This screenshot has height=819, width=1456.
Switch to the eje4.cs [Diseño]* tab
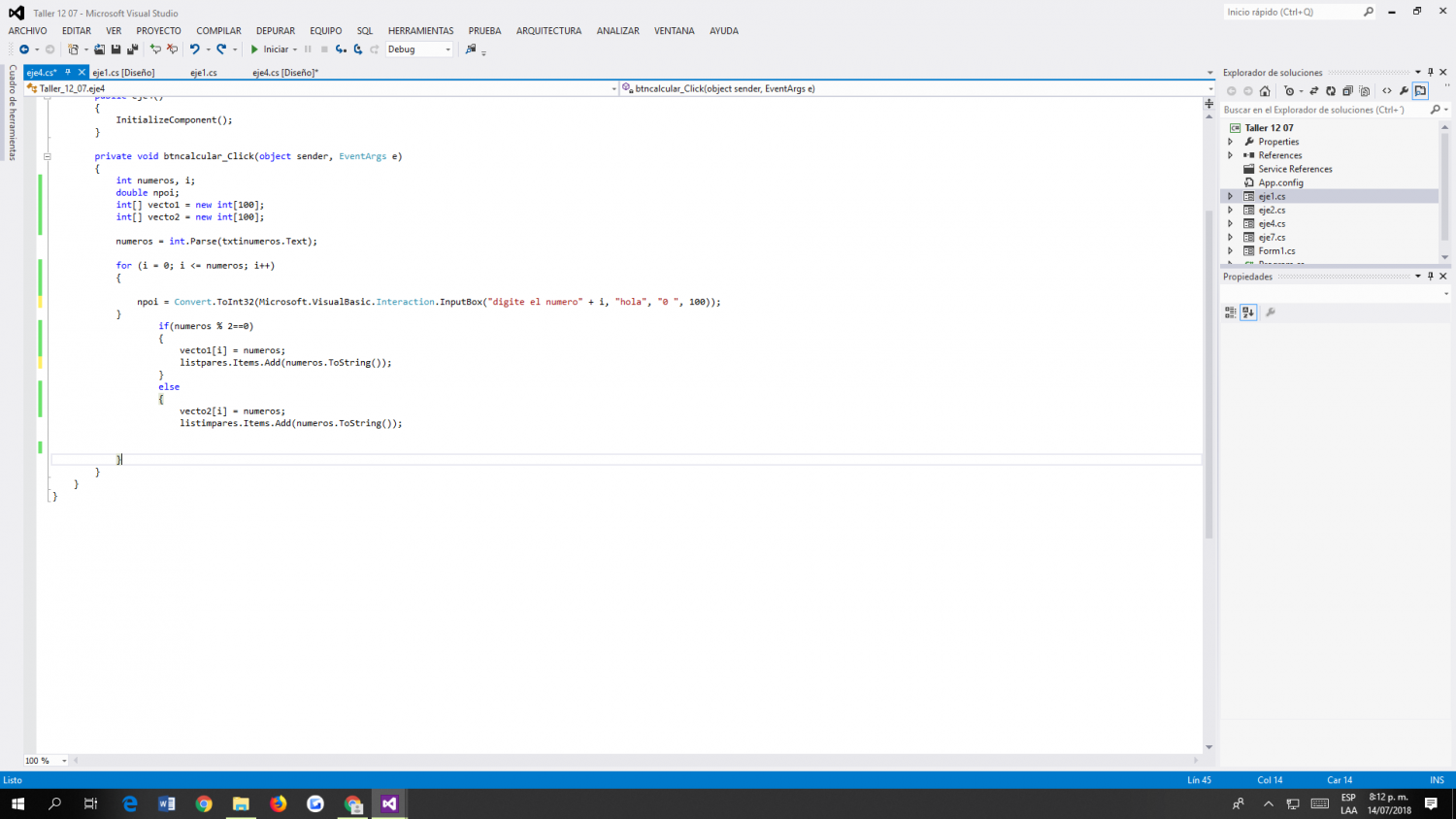coord(285,73)
